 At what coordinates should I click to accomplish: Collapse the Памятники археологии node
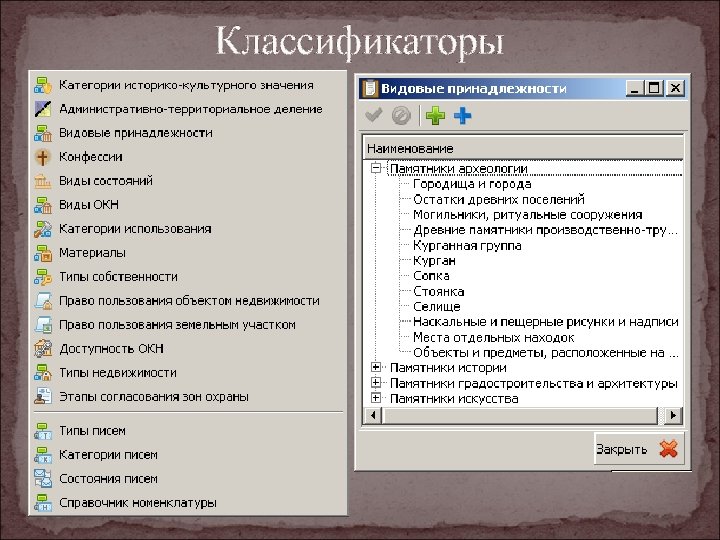tap(376, 168)
